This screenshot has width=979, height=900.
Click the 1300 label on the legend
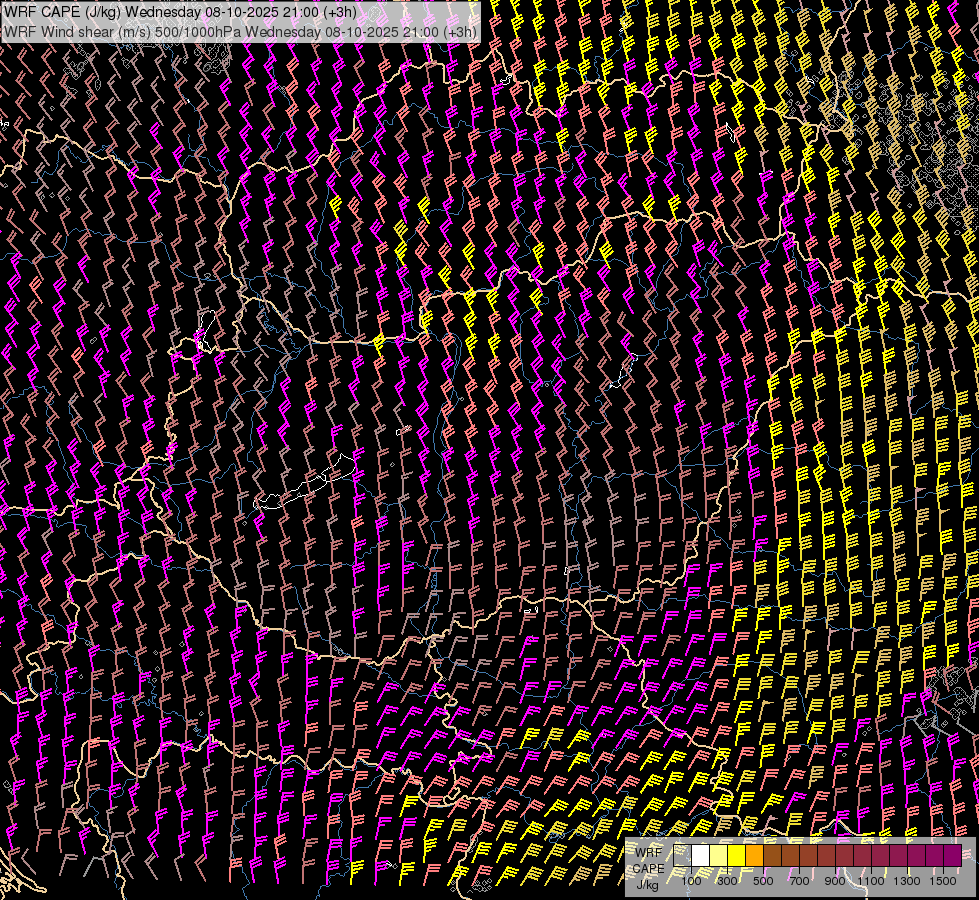907,881
